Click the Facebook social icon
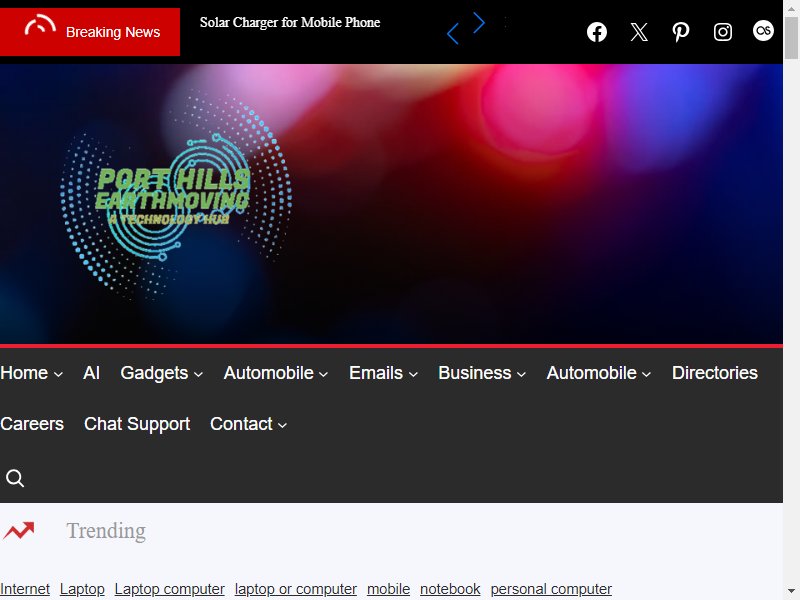The image size is (800, 600). pos(596,32)
